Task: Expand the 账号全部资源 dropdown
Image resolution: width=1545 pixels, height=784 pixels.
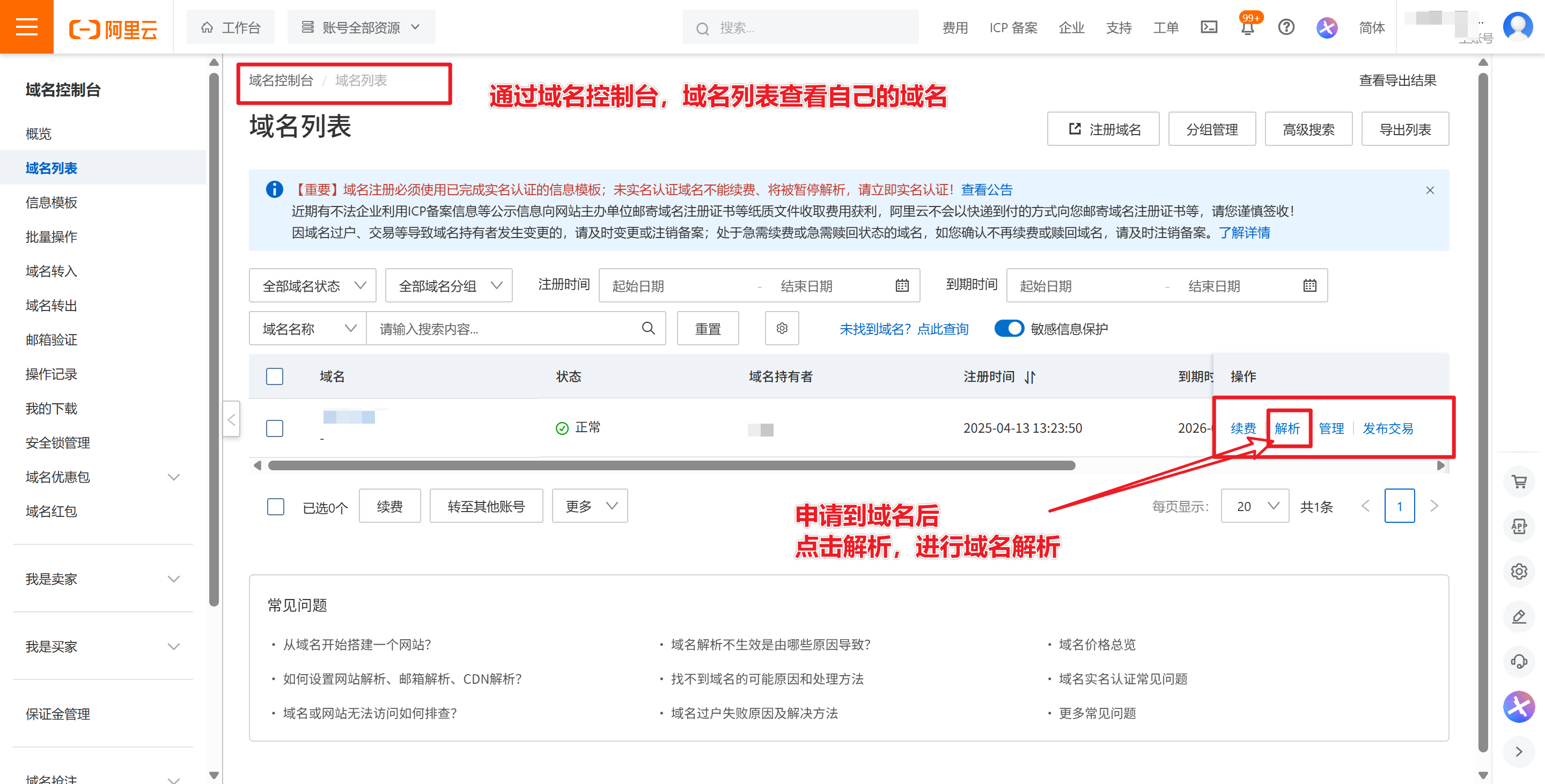Action: 361,27
